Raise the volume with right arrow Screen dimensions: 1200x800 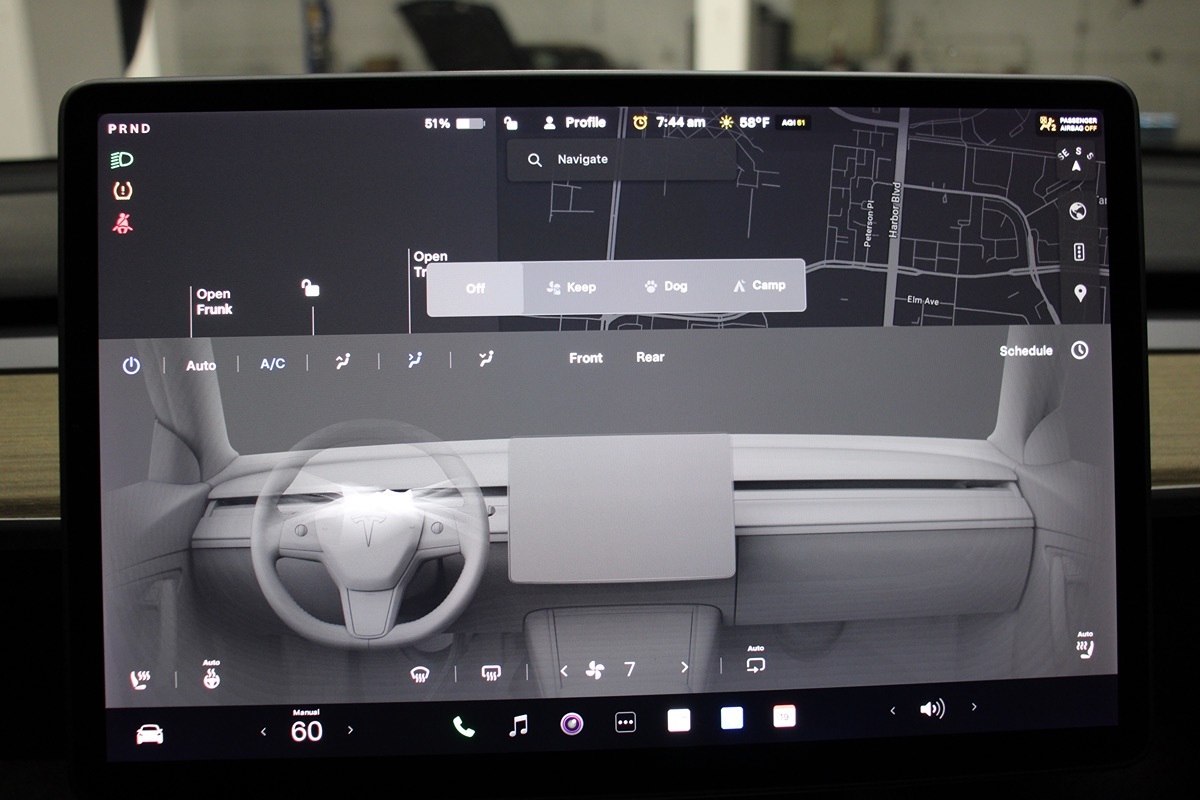coord(974,707)
